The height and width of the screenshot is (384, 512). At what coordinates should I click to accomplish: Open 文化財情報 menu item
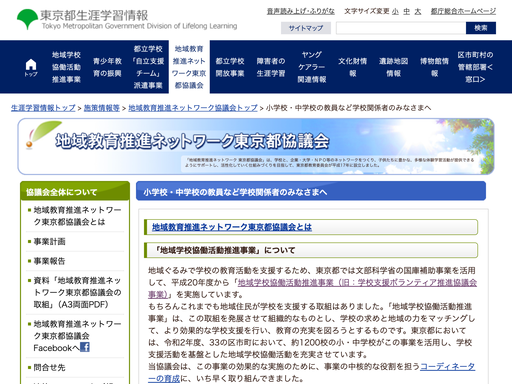click(353, 67)
